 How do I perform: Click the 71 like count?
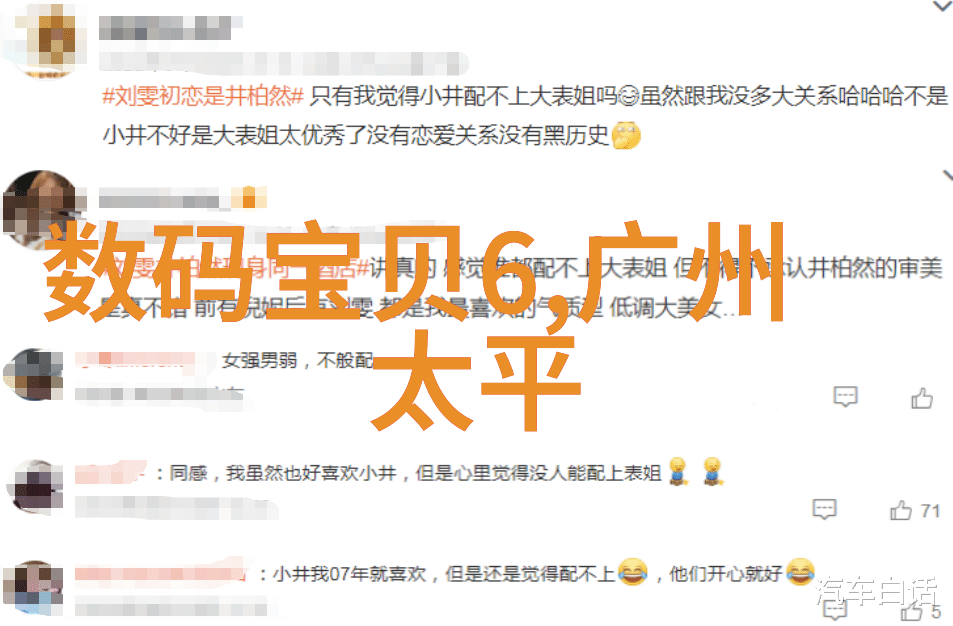930,511
